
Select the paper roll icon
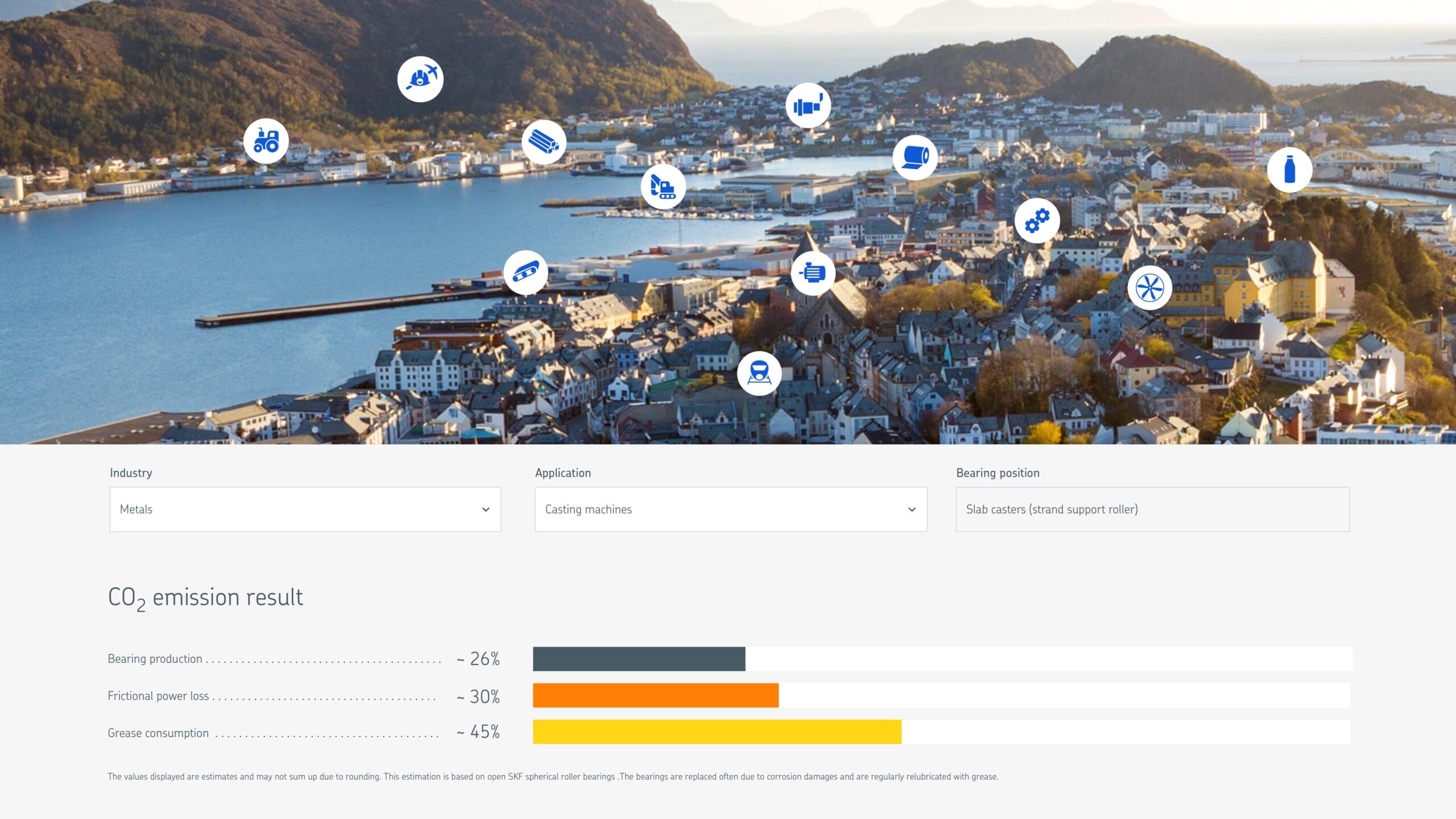pos(915,158)
